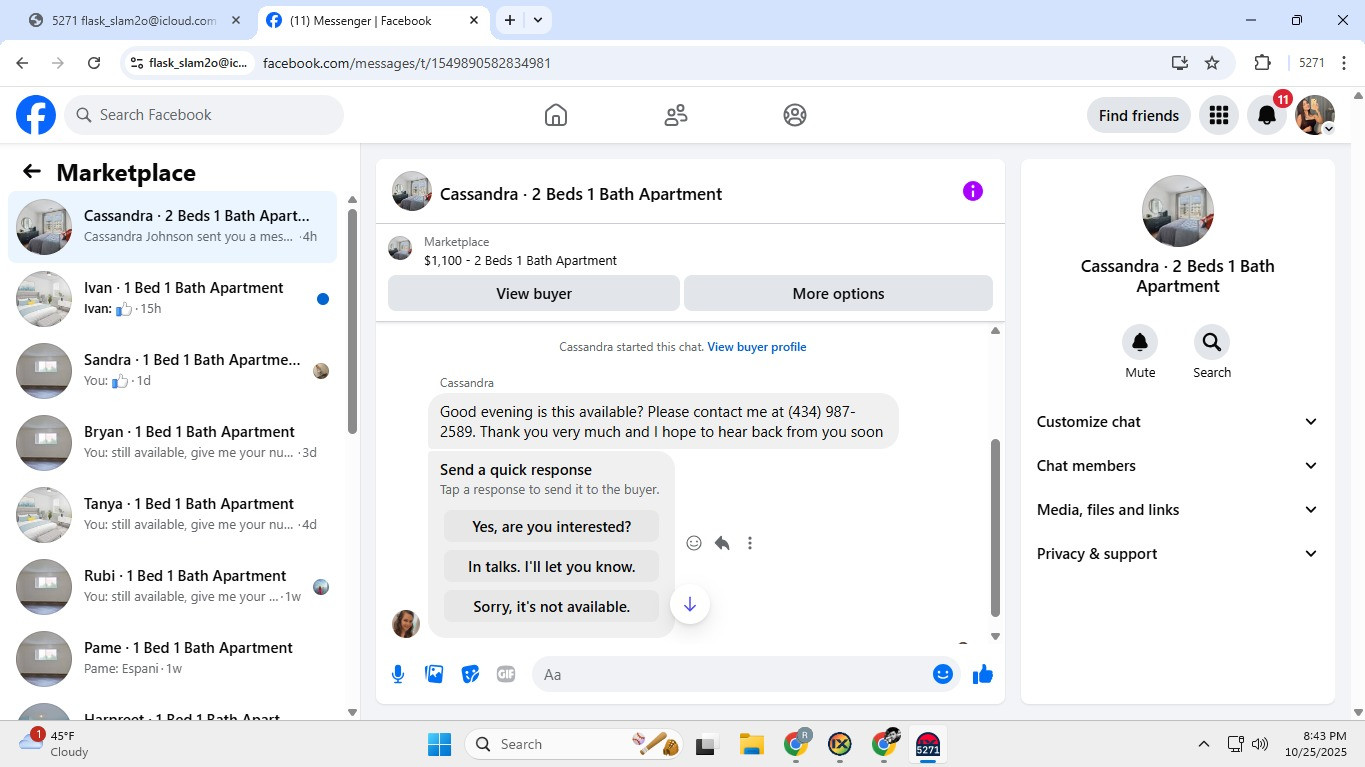Search within the conversation
Viewport: 1365px width, 767px height.
pyautogui.click(x=1212, y=342)
